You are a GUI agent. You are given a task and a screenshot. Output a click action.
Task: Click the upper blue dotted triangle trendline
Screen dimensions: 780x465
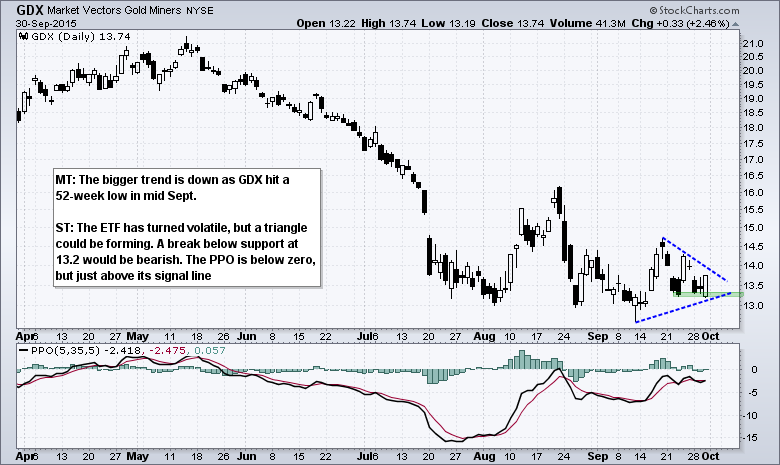click(695, 260)
